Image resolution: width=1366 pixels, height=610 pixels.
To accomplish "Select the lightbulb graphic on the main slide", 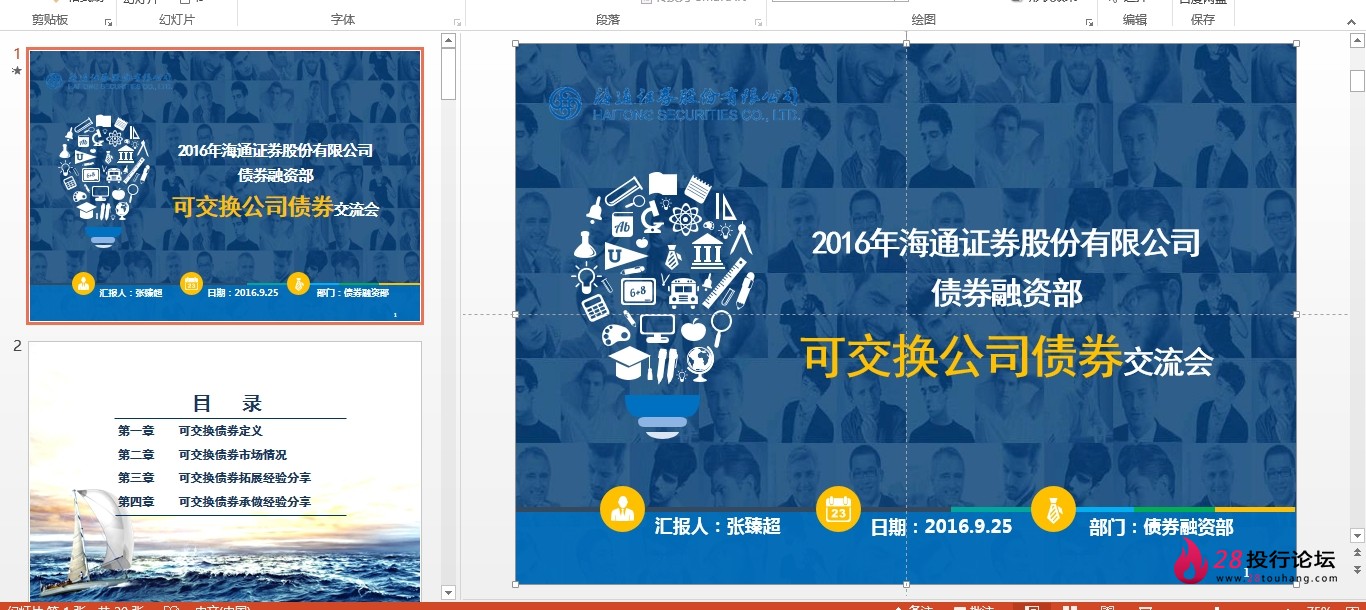I will 663,305.
